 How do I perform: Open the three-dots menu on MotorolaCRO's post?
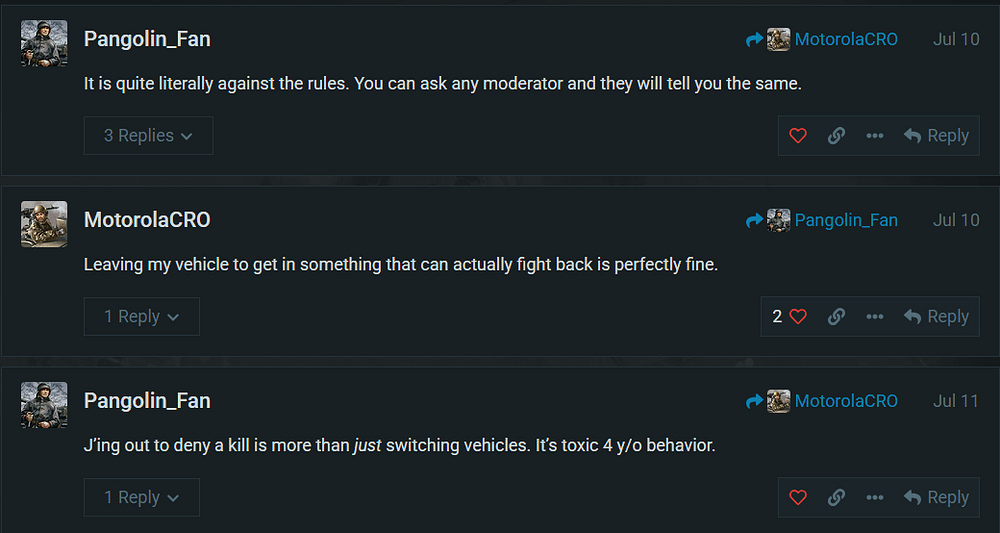coord(875,317)
